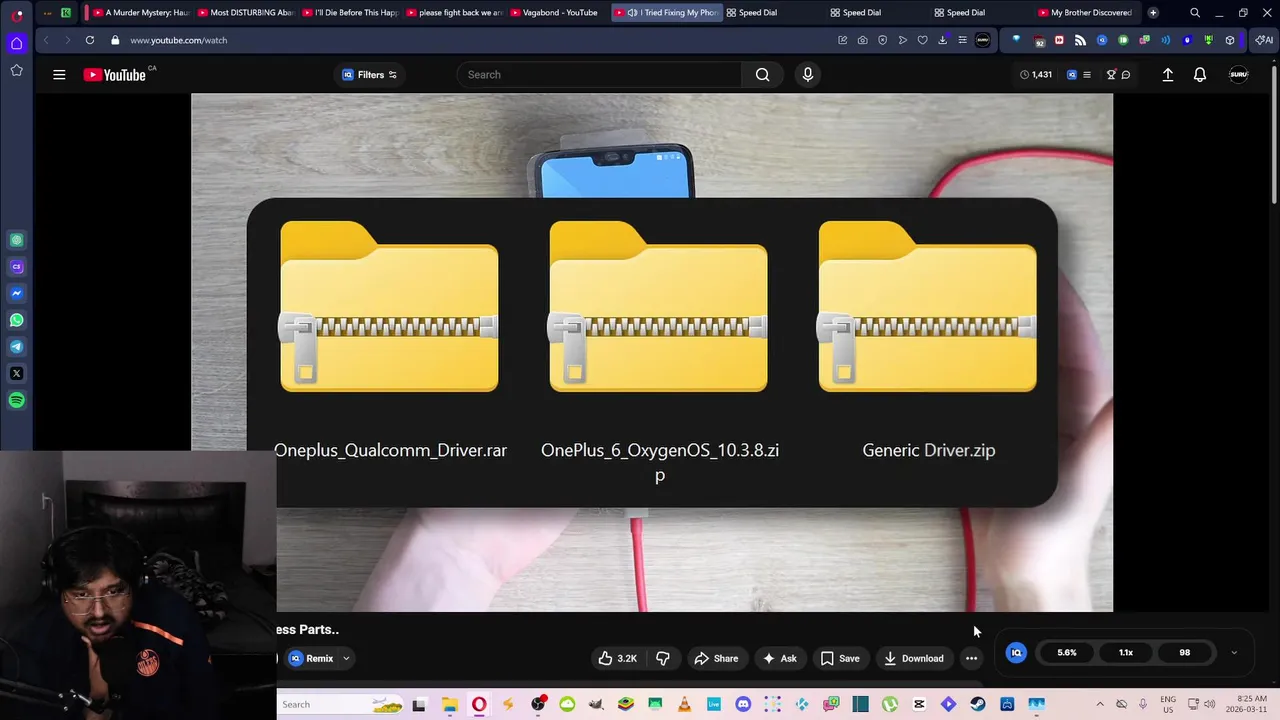The height and width of the screenshot is (720, 1280).
Task: Switch to 'please fight back' tab
Action: [454, 13]
